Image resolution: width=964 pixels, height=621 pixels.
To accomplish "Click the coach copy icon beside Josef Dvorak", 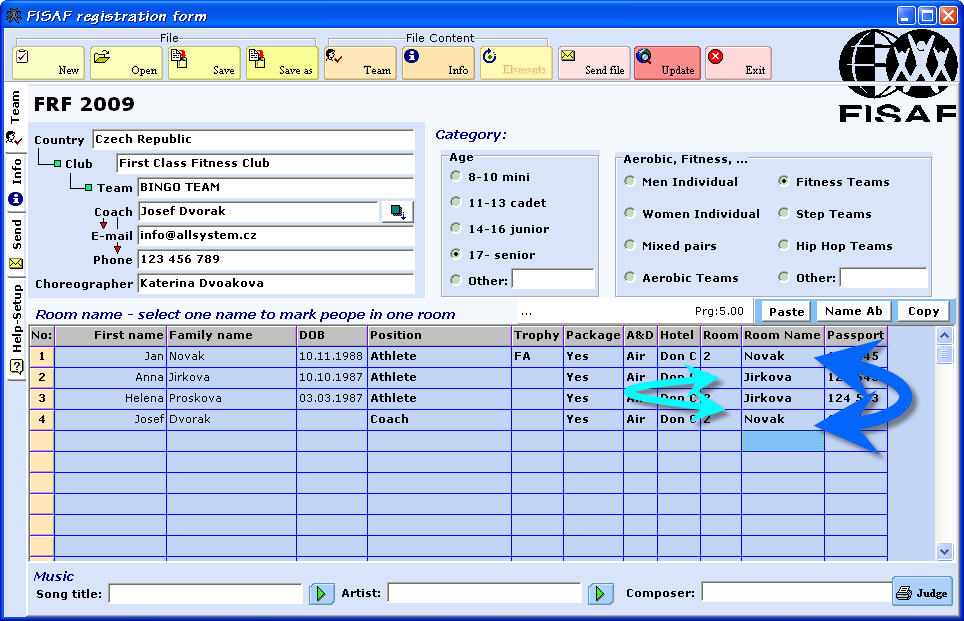I will pos(398,212).
